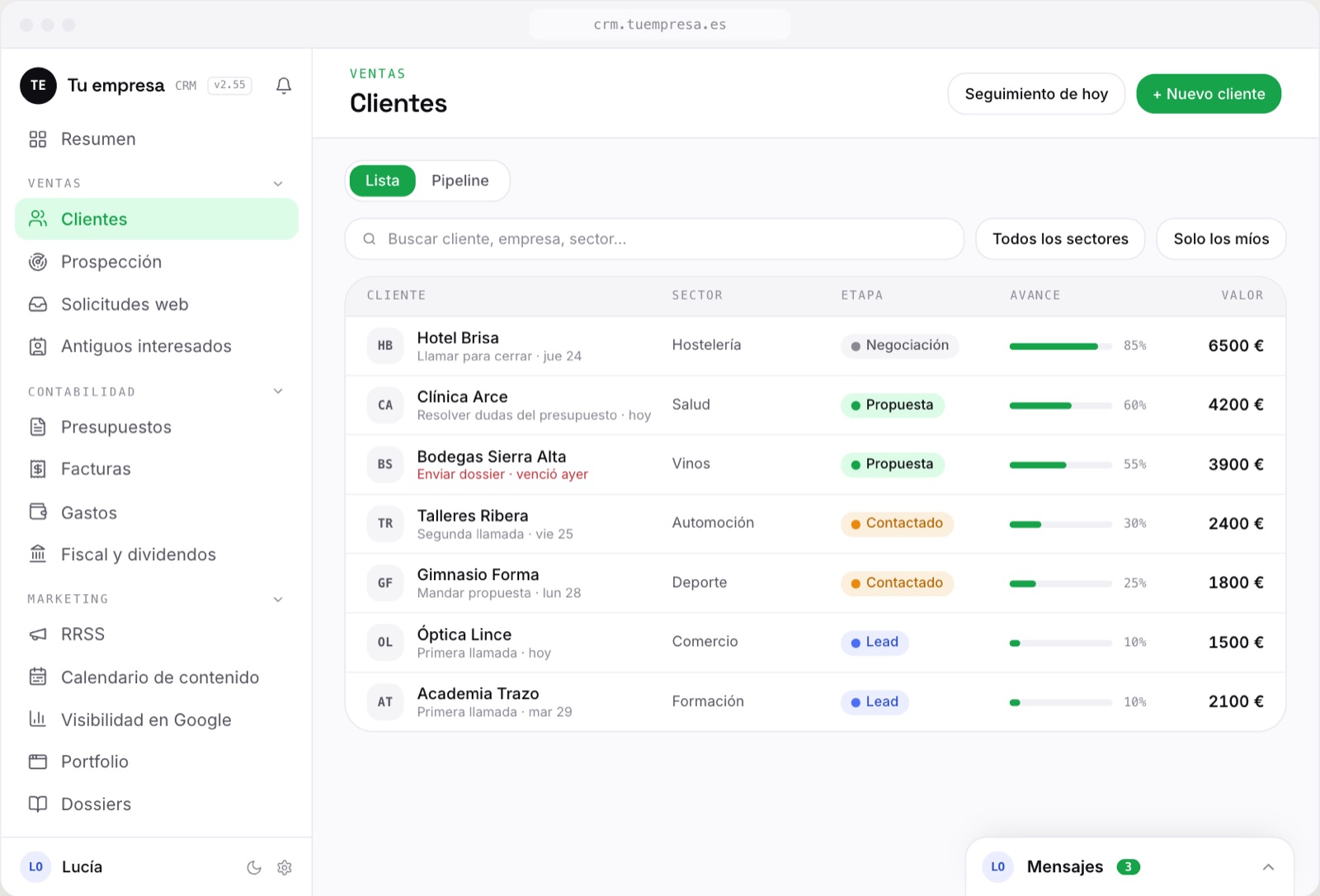1320x896 pixels.
Task: Click the Calendario de contenido calendar icon
Action: [38, 677]
